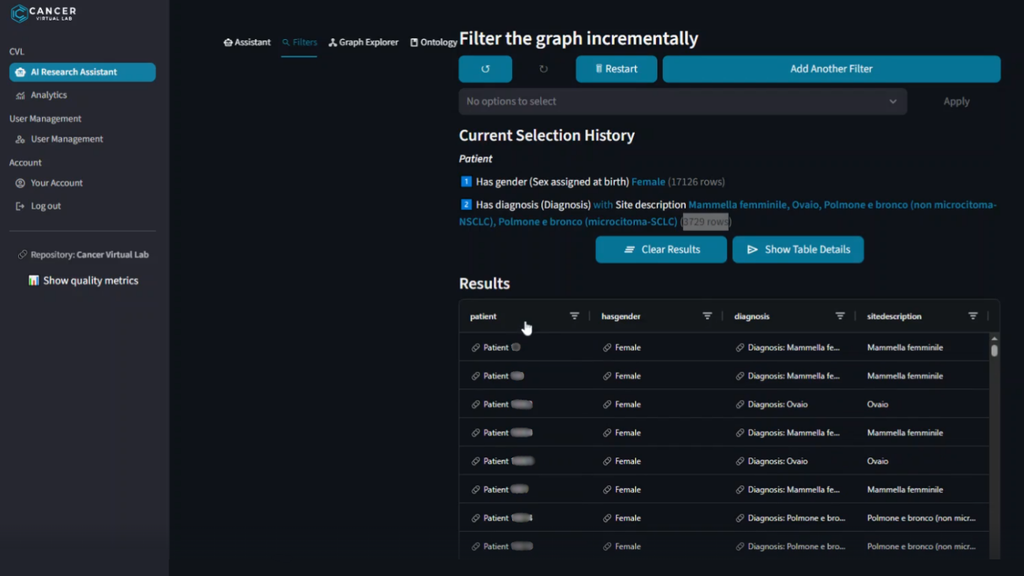The height and width of the screenshot is (576, 1024).
Task: Click the undo arrow button
Action: pyautogui.click(x=485, y=69)
